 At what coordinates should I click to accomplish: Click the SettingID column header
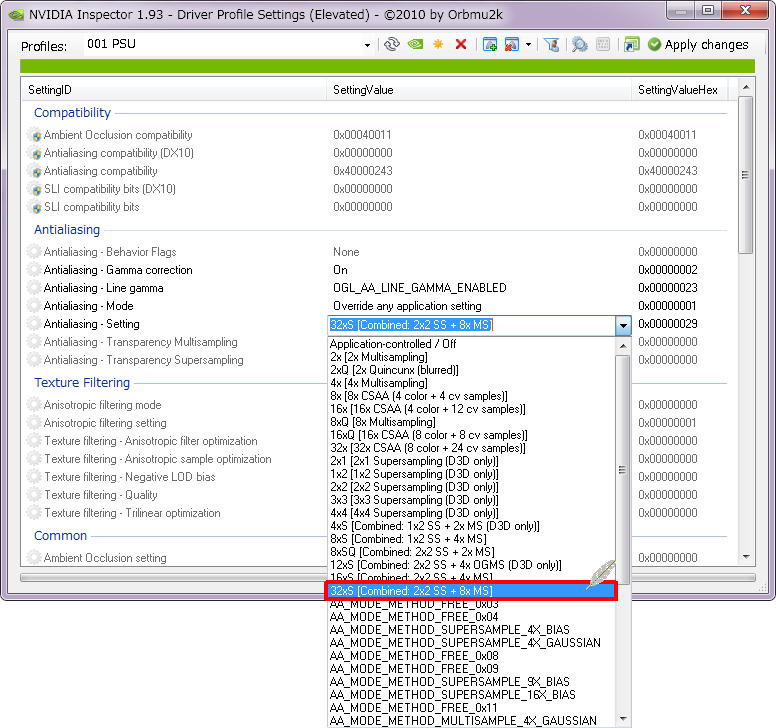[174, 90]
